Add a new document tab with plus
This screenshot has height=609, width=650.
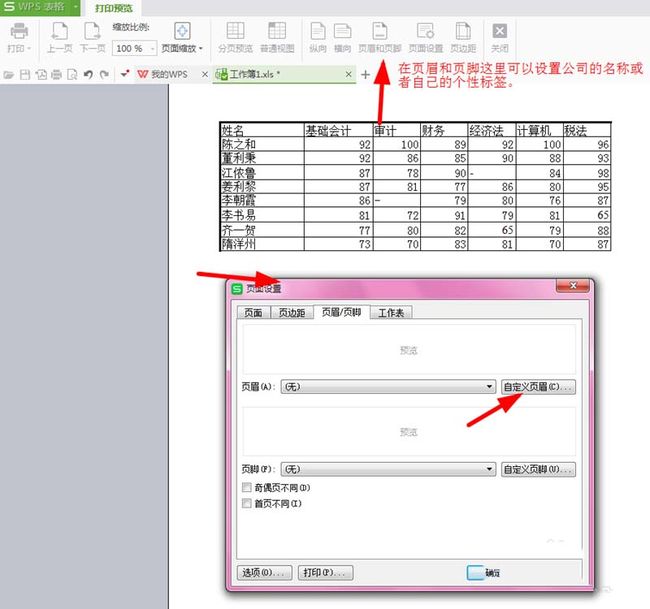click(365, 75)
